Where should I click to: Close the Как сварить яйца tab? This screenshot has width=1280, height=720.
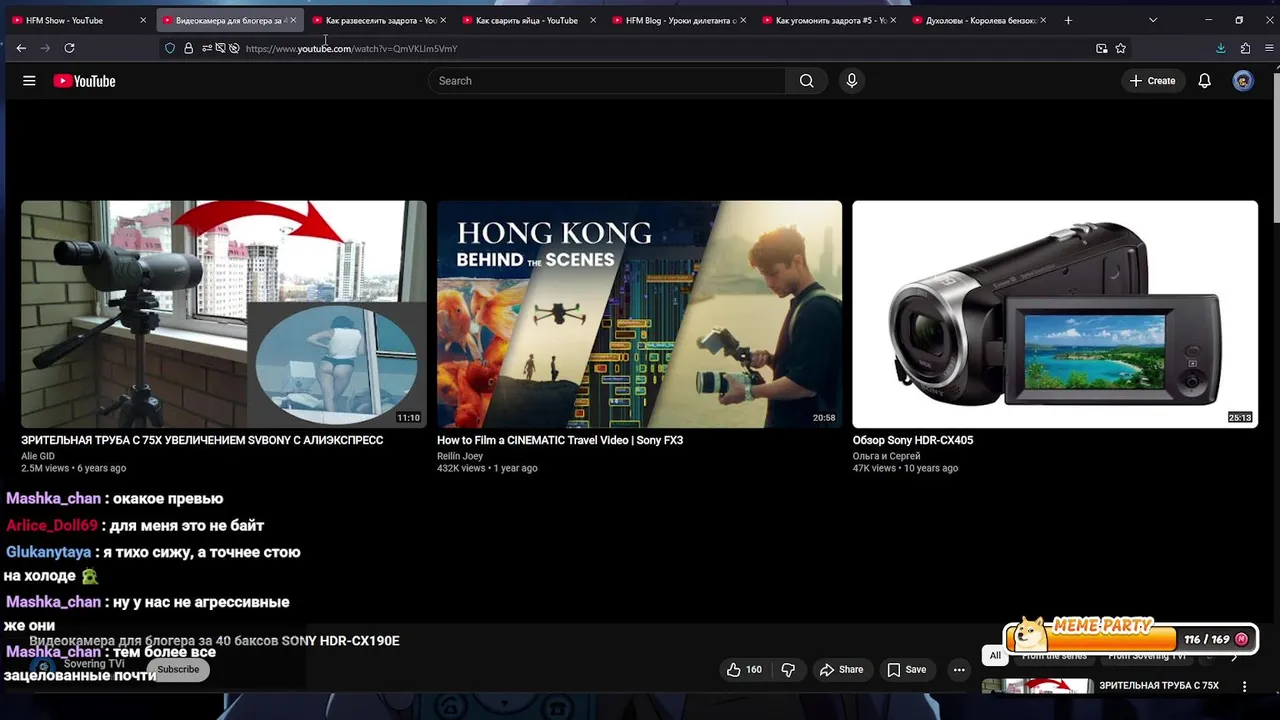pyautogui.click(x=593, y=20)
